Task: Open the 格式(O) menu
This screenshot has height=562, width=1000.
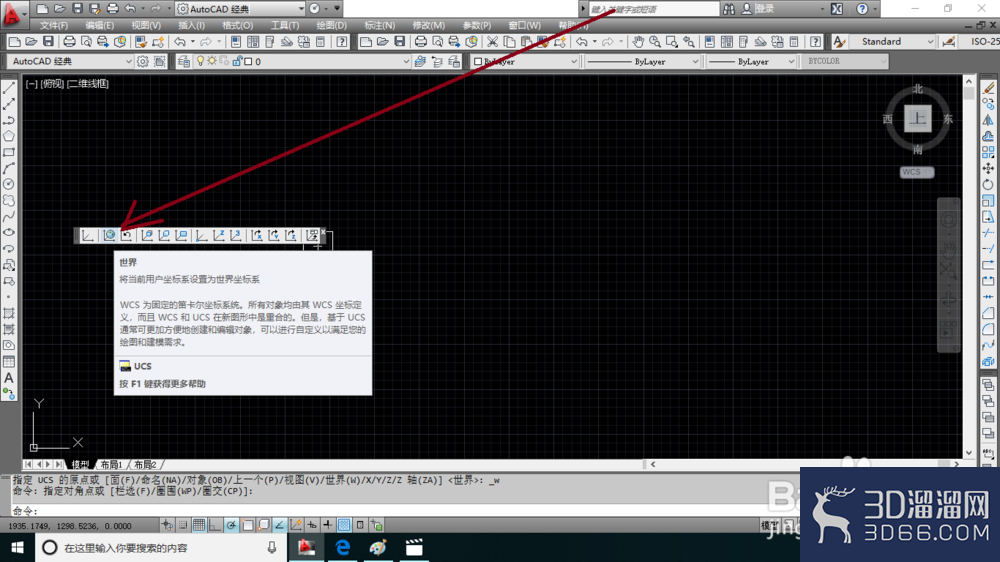Action: pyautogui.click(x=238, y=26)
